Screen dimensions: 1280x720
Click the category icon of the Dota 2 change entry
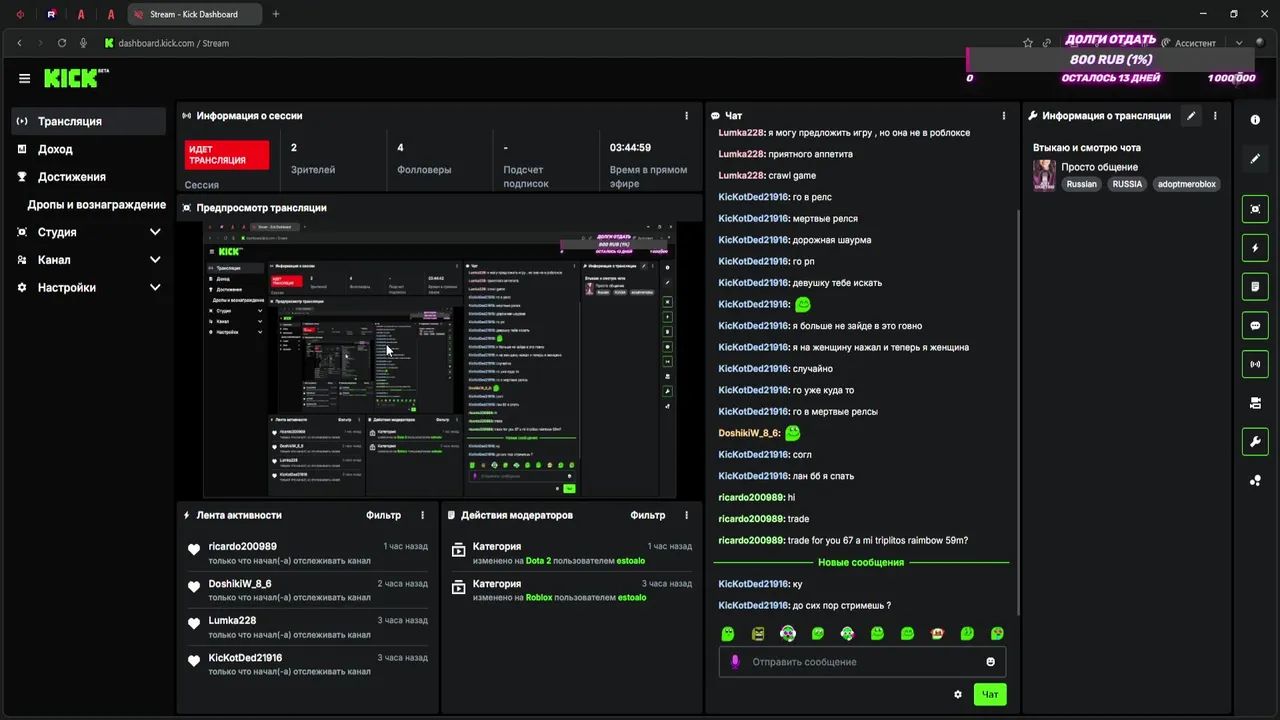[x=459, y=549]
